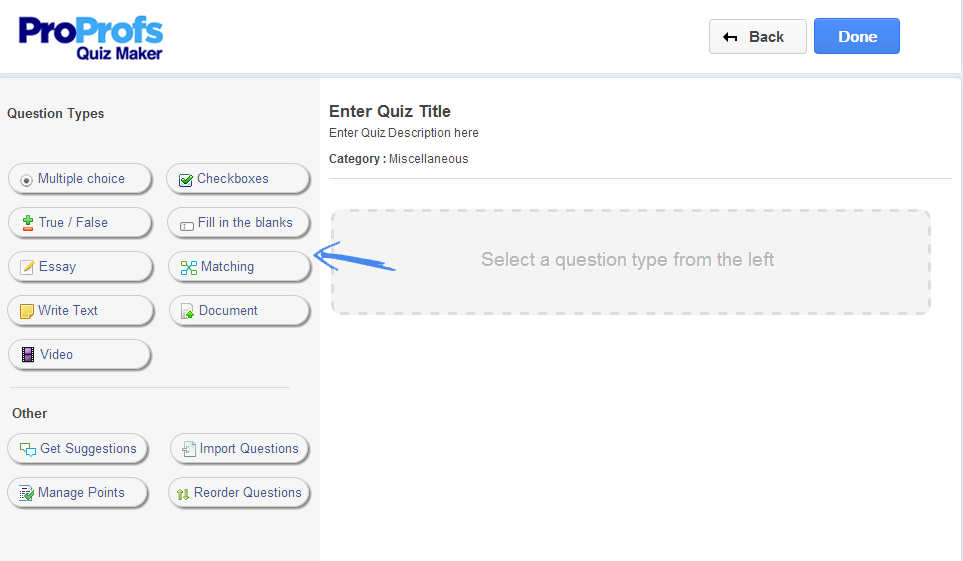Click the Get Suggestions icon
Viewport: 963px width, 561px height.
coord(28,449)
